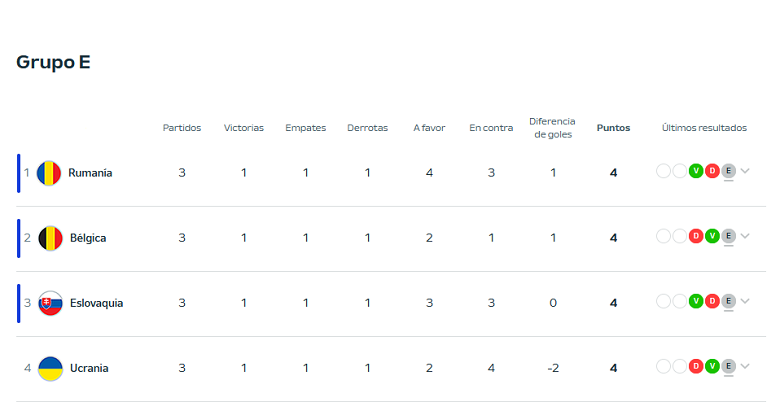The width and height of the screenshot is (780, 402).
Task: Click Eslovaquia's gray E draw result badge
Action: pos(728,301)
